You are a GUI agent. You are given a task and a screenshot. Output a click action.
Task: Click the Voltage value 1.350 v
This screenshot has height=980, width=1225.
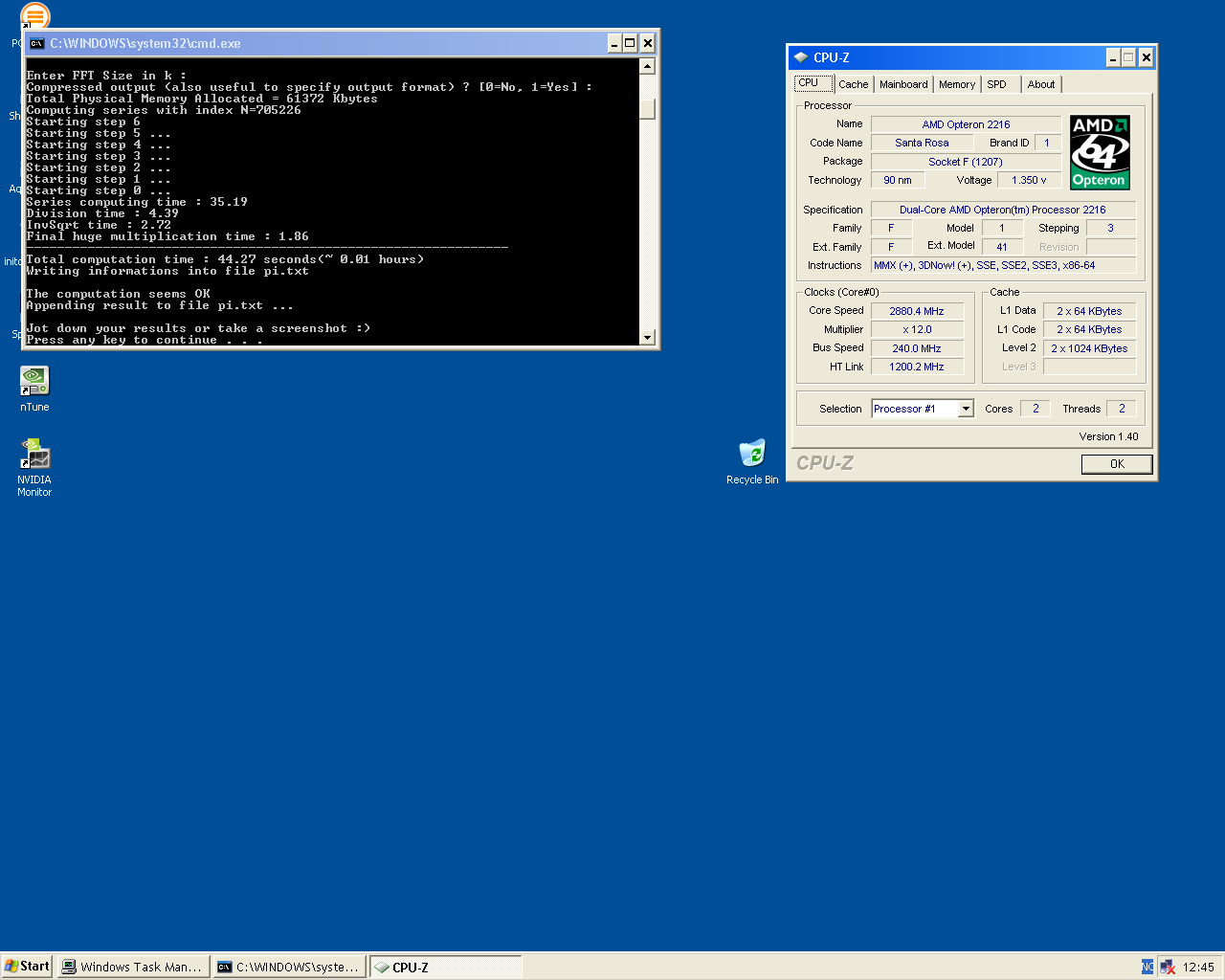point(1029,180)
